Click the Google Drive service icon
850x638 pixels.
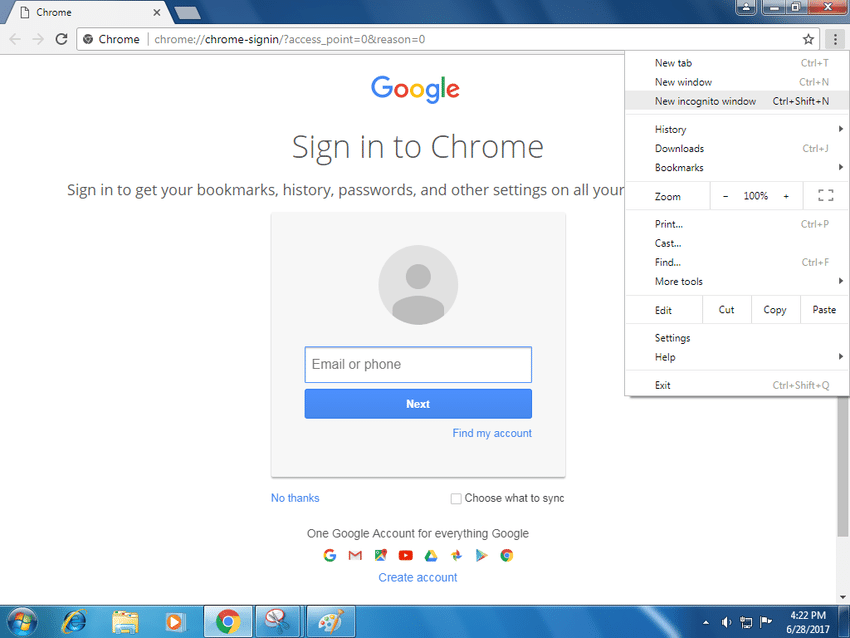pyautogui.click(x=431, y=555)
